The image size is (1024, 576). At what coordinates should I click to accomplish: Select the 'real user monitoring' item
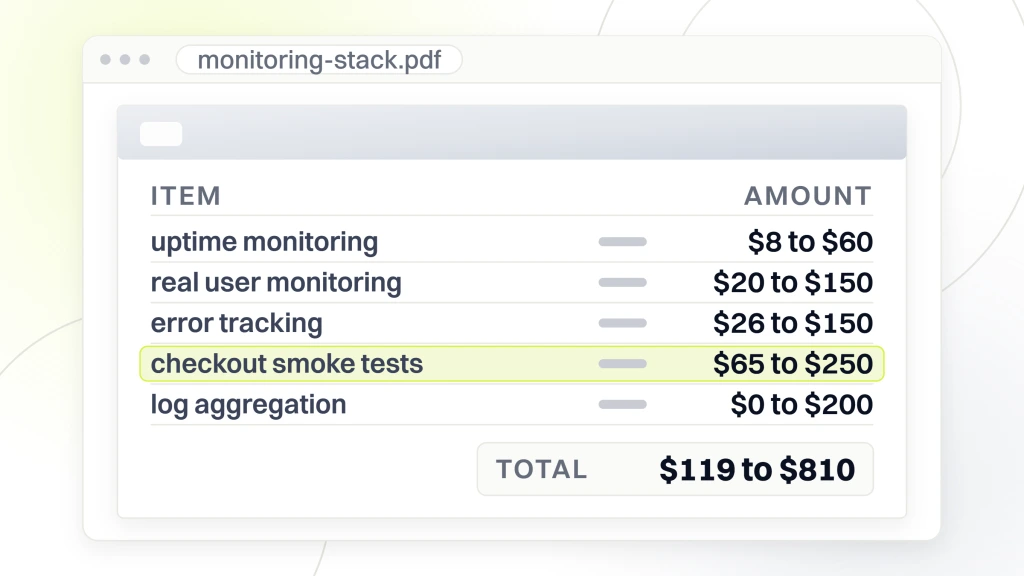click(x=276, y=283)
